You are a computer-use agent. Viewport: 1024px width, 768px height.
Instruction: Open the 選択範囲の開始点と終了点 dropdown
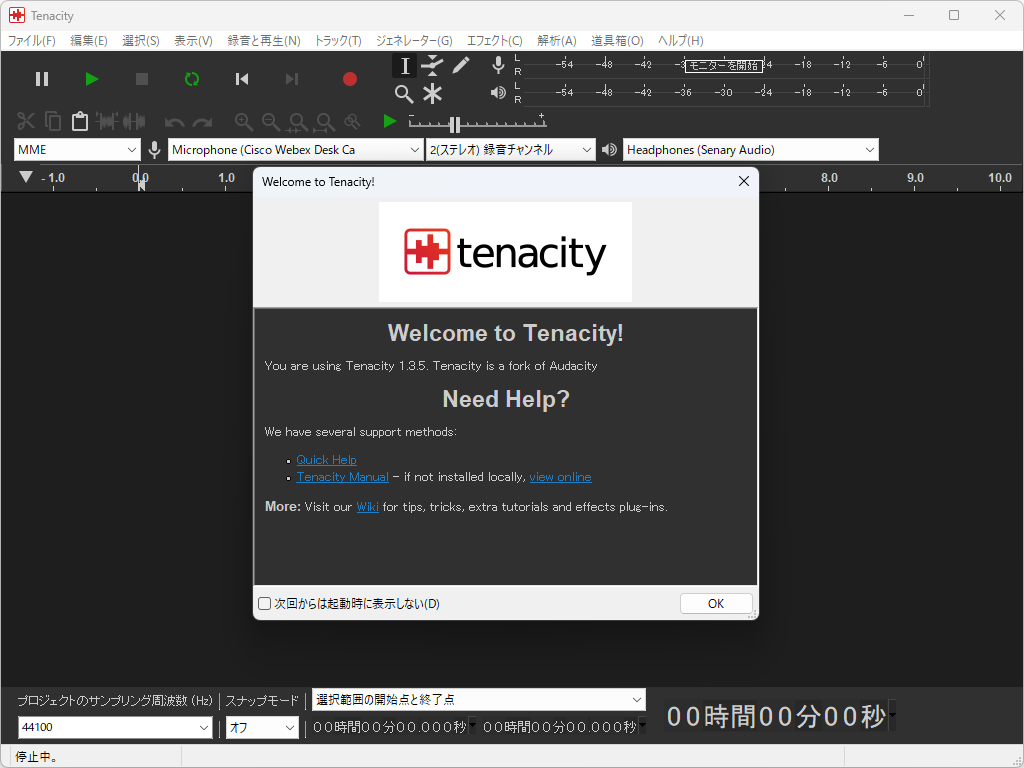coord(479,699)
